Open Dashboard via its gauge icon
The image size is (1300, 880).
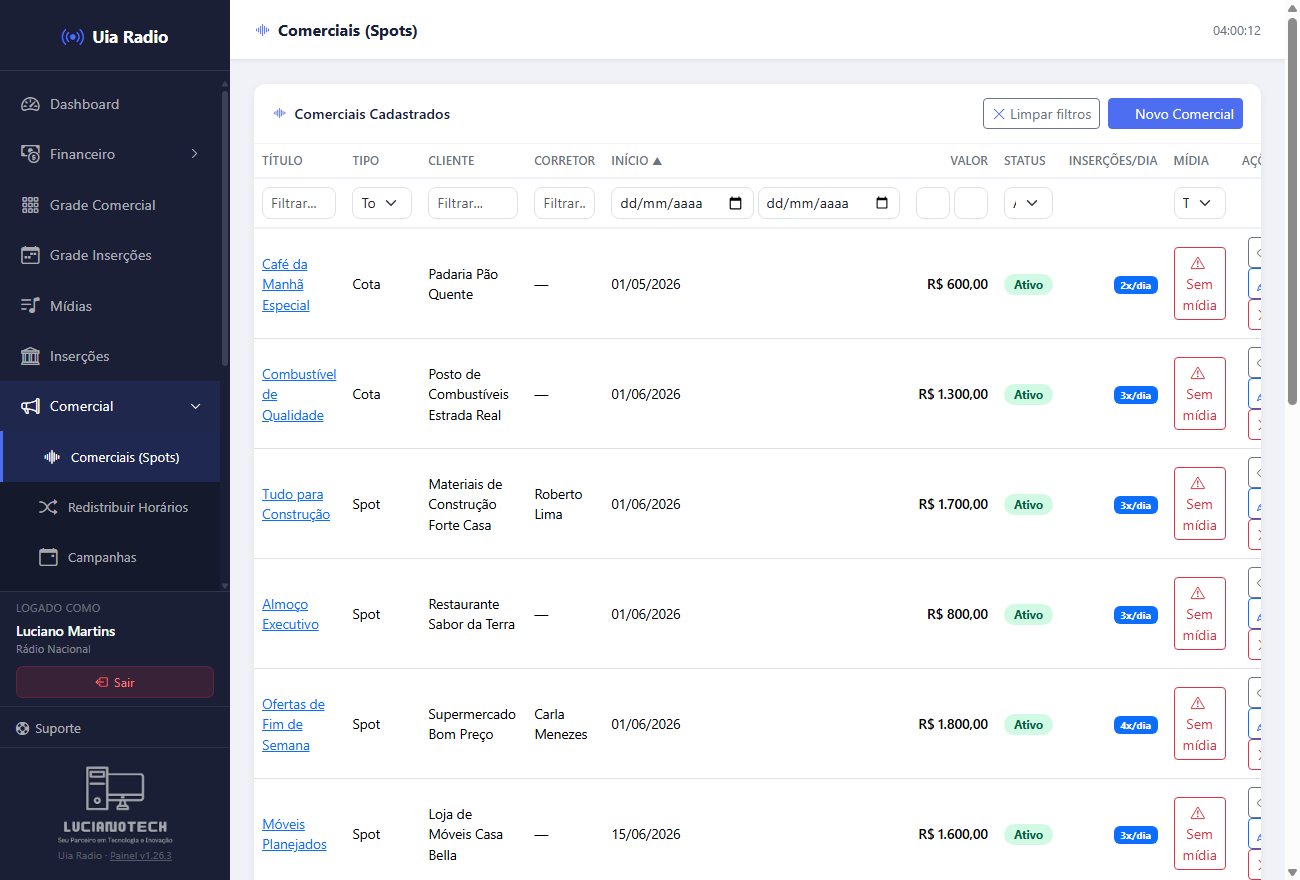[x=30, y=104]
